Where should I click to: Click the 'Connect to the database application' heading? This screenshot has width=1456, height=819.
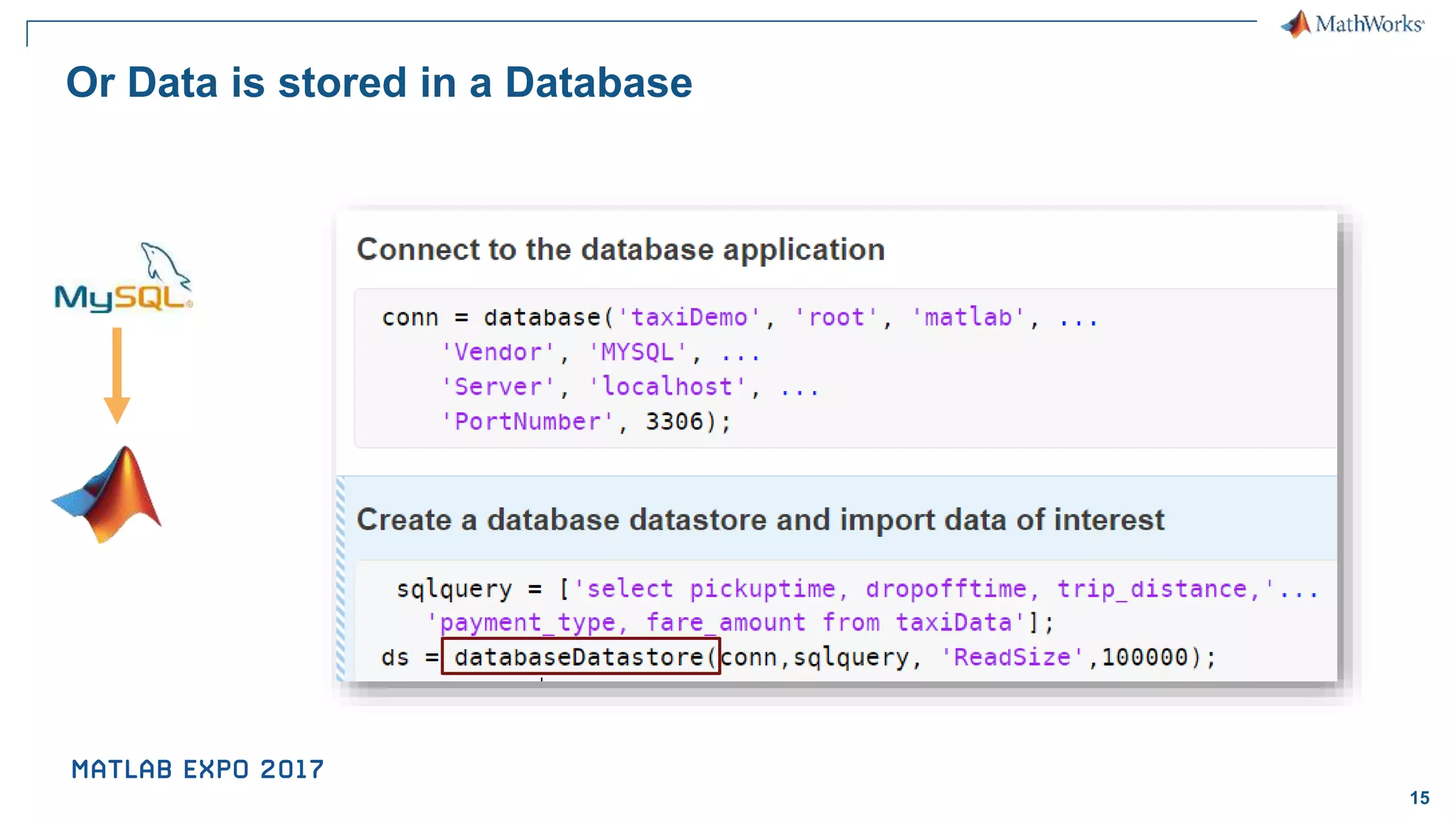point(621,250)
